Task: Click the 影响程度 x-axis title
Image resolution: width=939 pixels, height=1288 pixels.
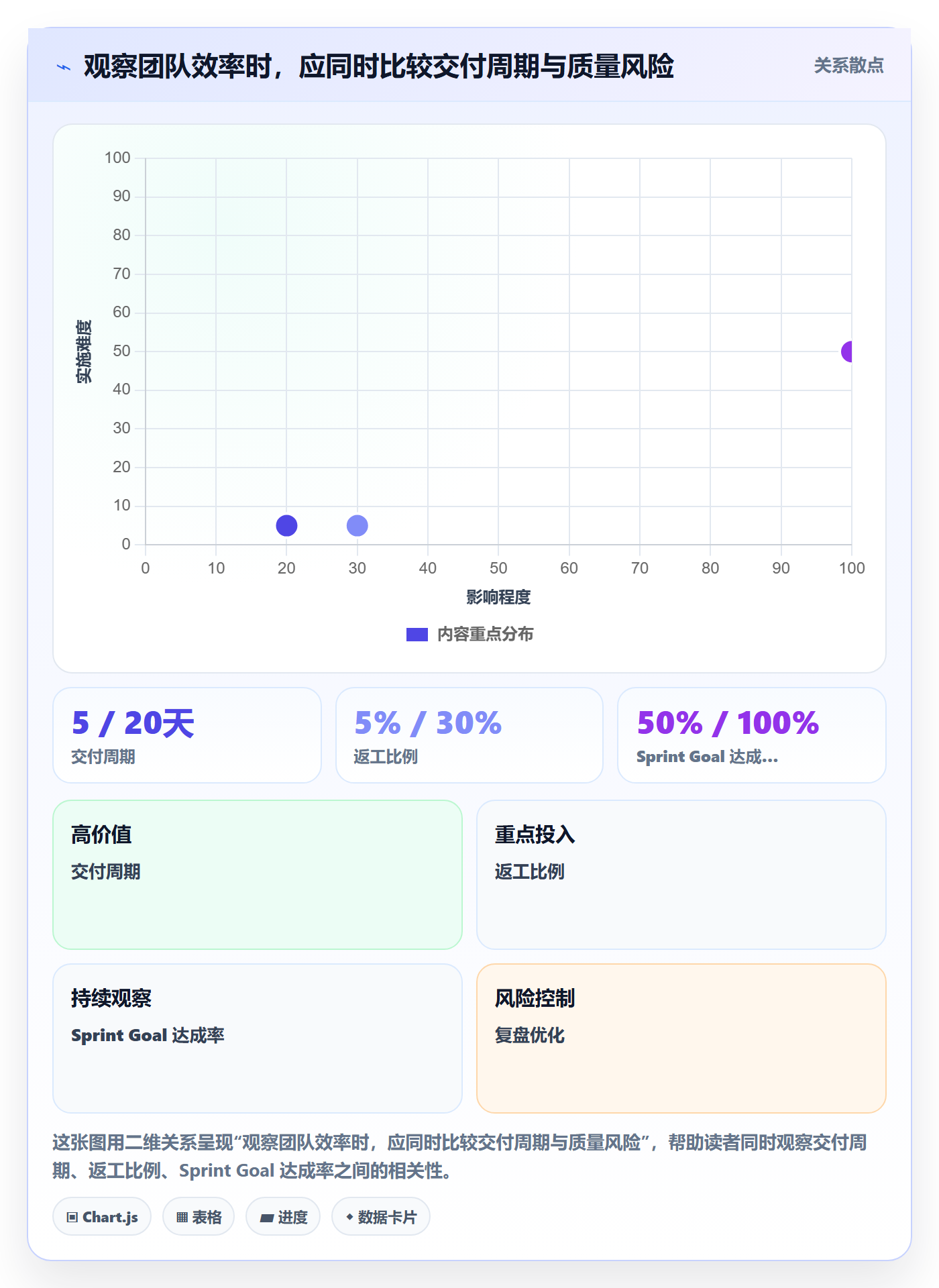Action: (498, 597)
